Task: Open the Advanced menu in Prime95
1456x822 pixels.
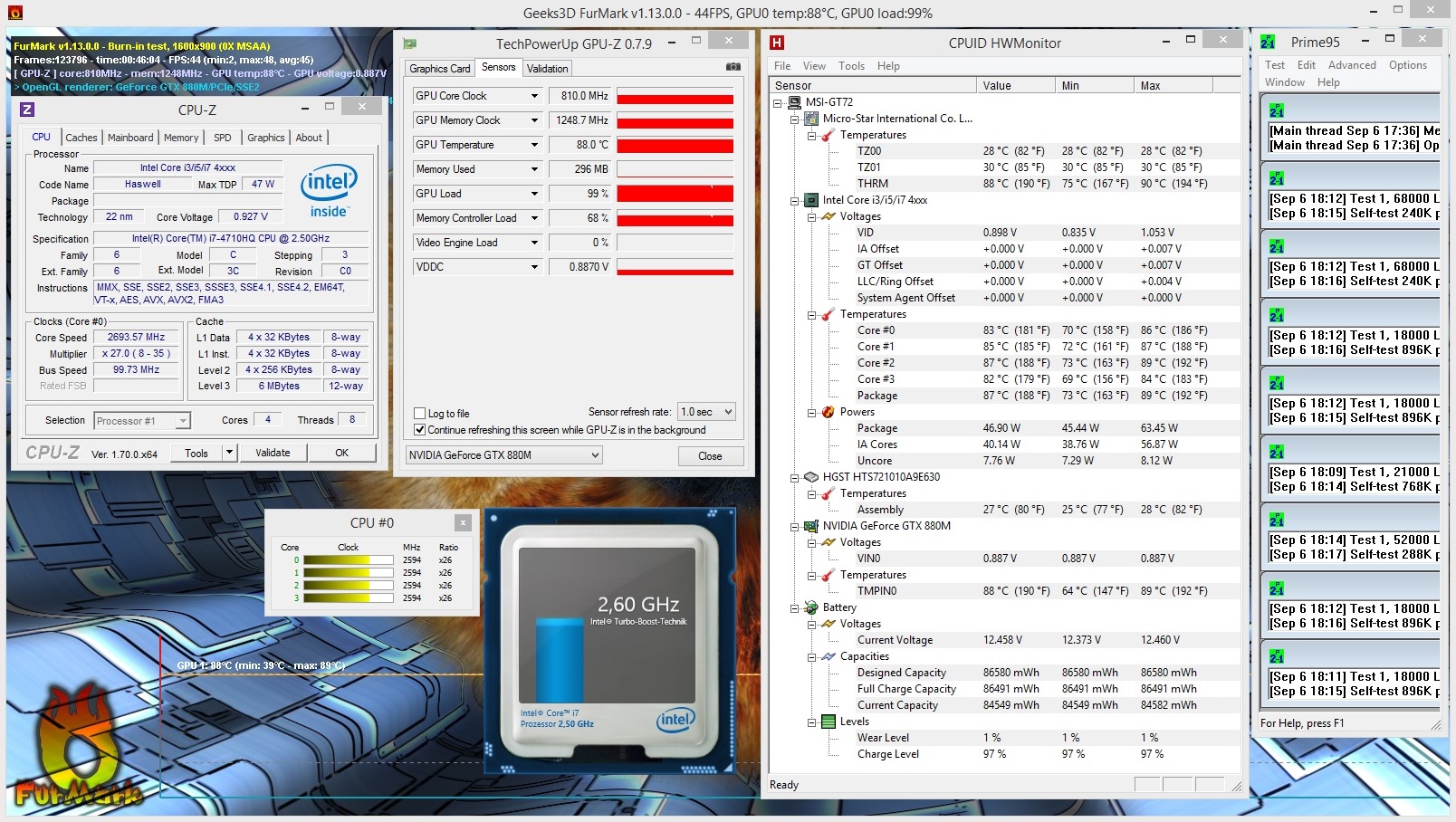Action: click(1352, 65)
